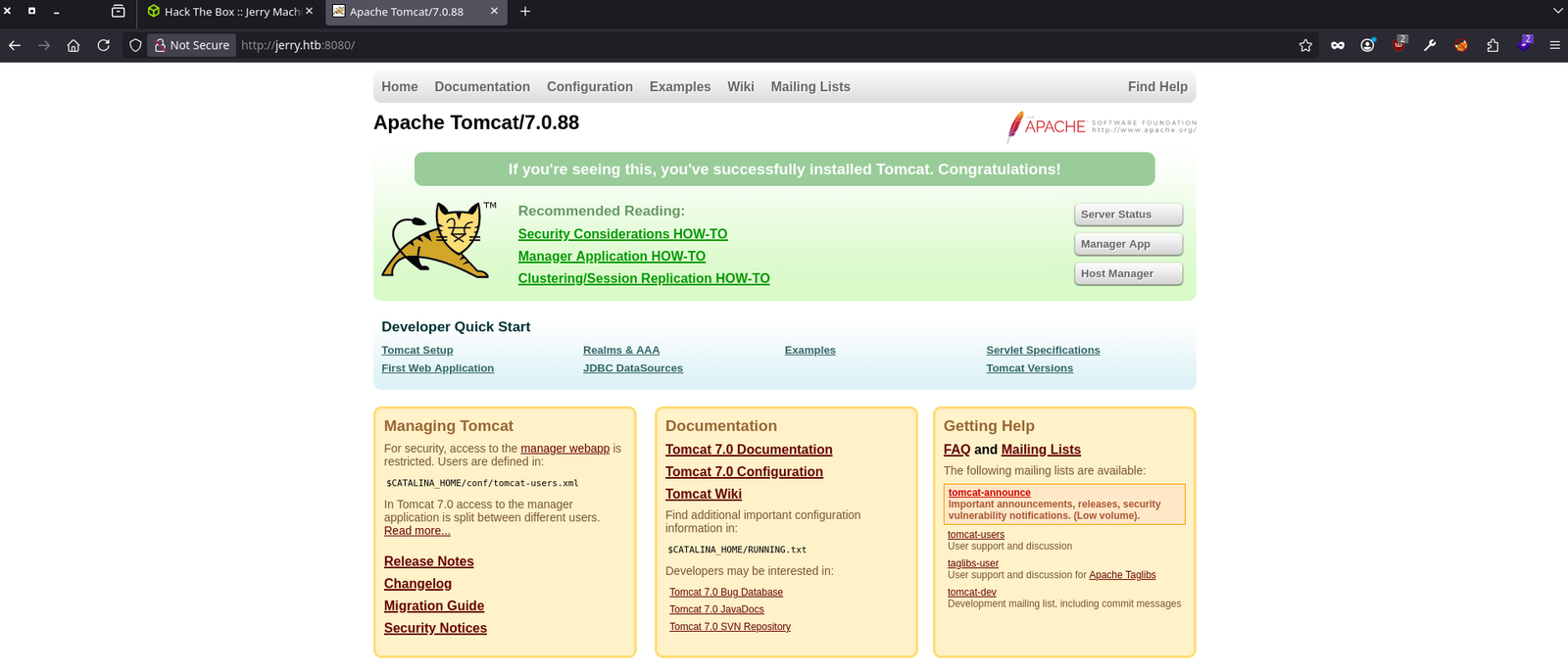Click the Apache Software Foundation feather logo
Image resolution: width=1568 pixels, height=672 pixels.
[x=1102, y=126]
